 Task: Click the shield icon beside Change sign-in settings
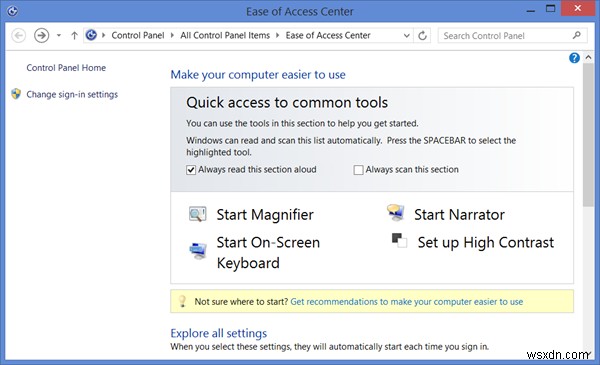click(x=16, y=94)
